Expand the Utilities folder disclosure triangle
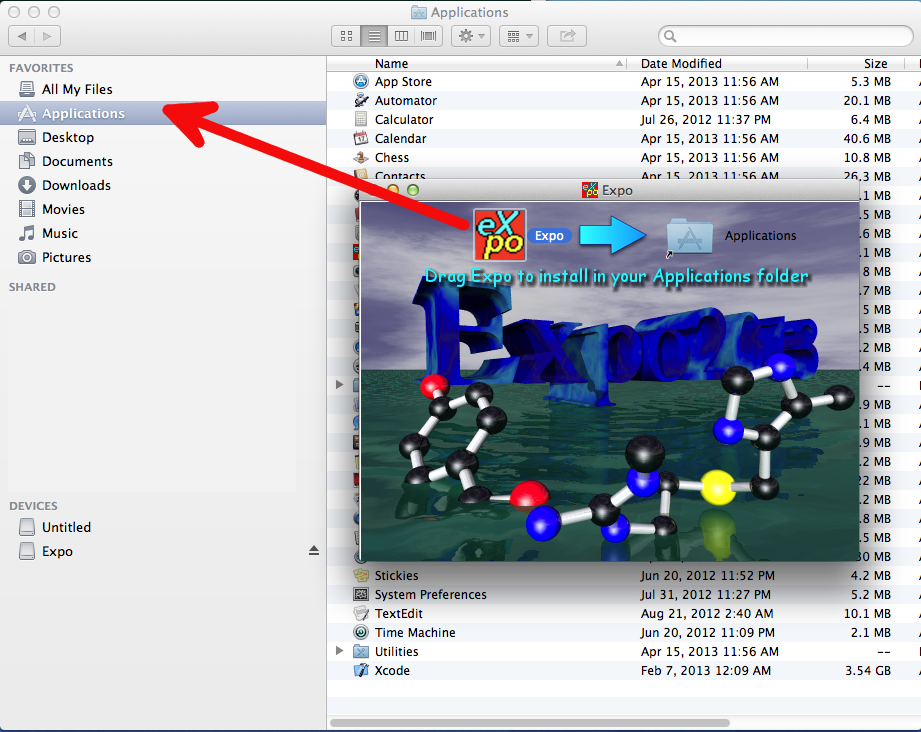Viewport: 921px width, 732px height. click(x=339, y=651)
